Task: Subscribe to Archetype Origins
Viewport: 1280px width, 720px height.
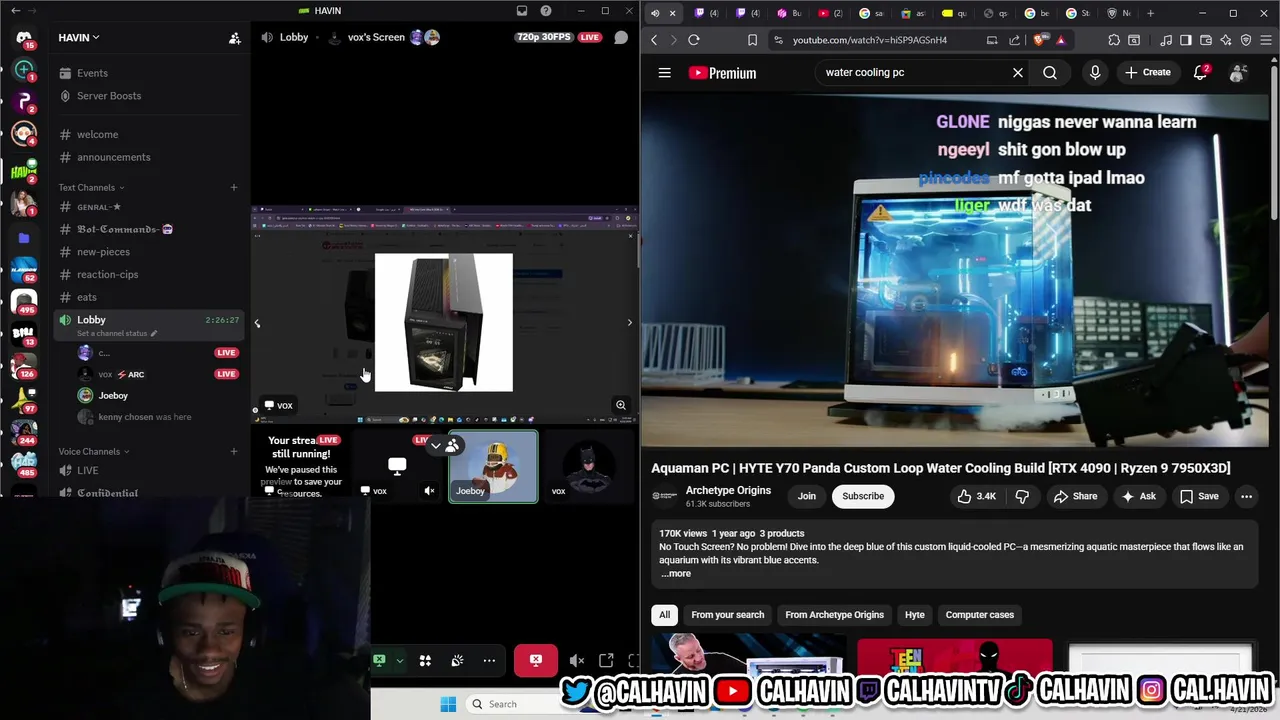Action: [x=863, y=496]
